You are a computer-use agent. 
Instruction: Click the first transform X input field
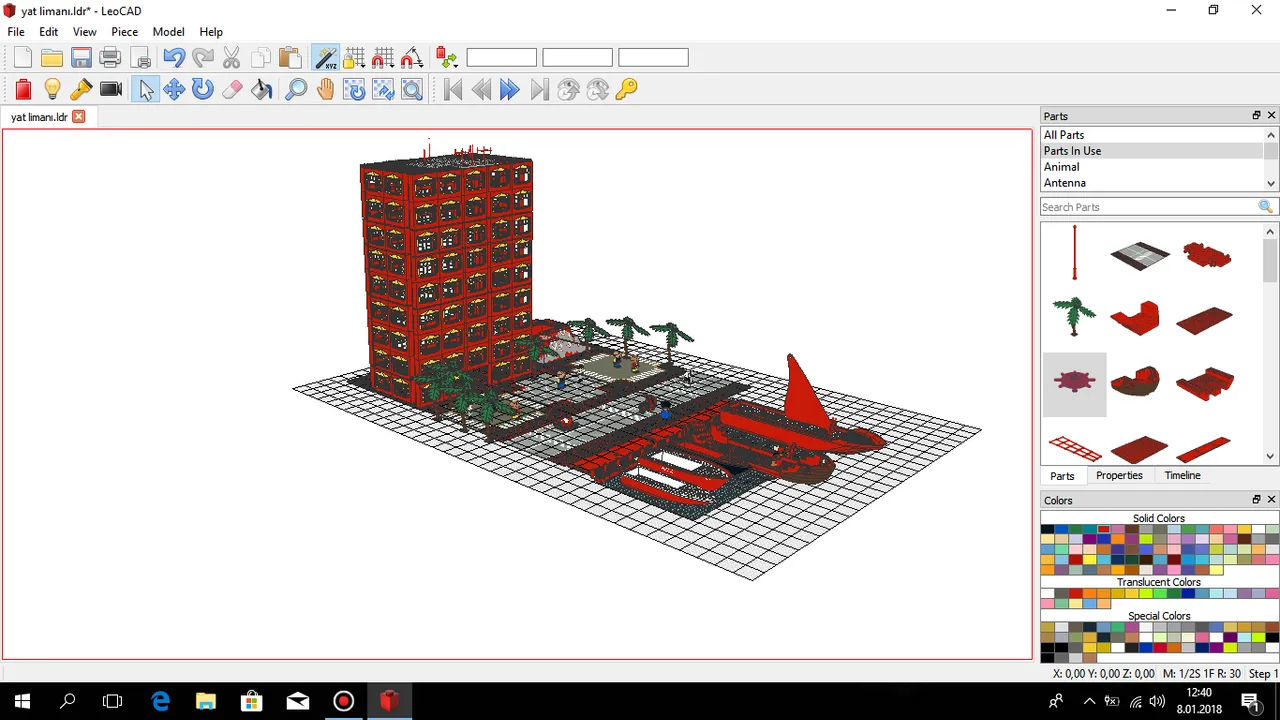click(502, 58)
